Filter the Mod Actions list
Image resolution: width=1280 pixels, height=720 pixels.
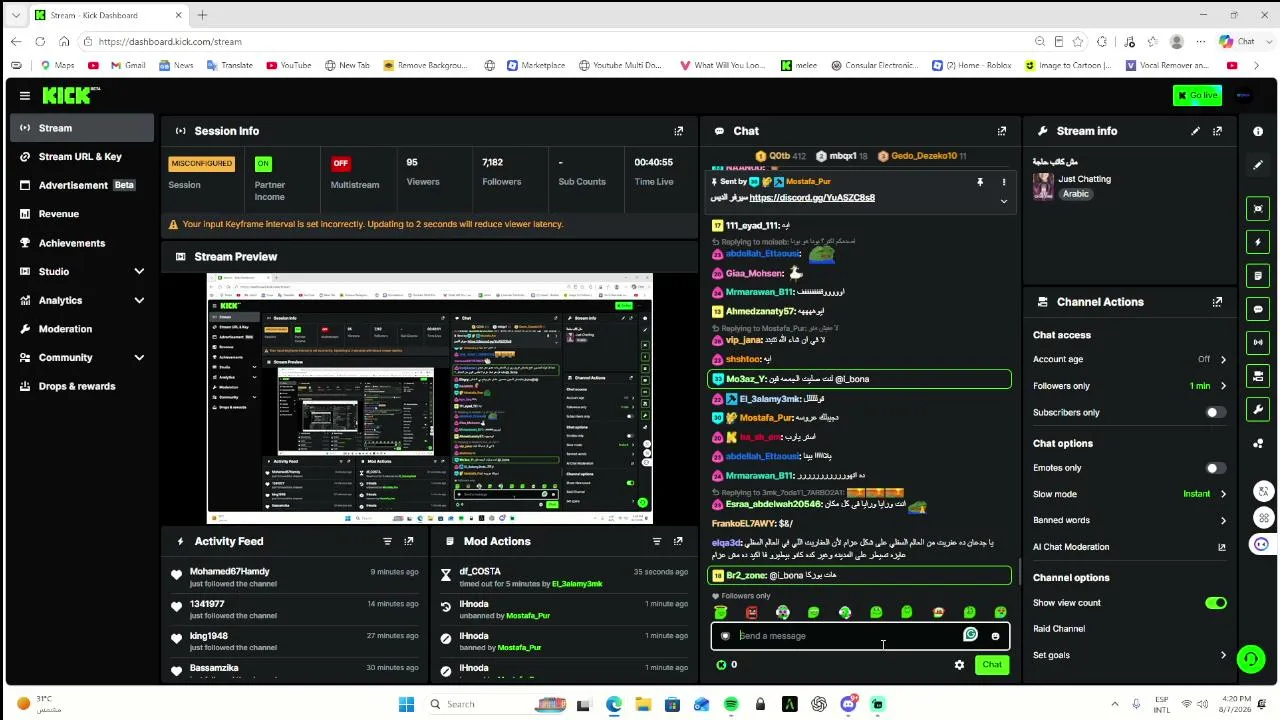[x=656, y=541]
